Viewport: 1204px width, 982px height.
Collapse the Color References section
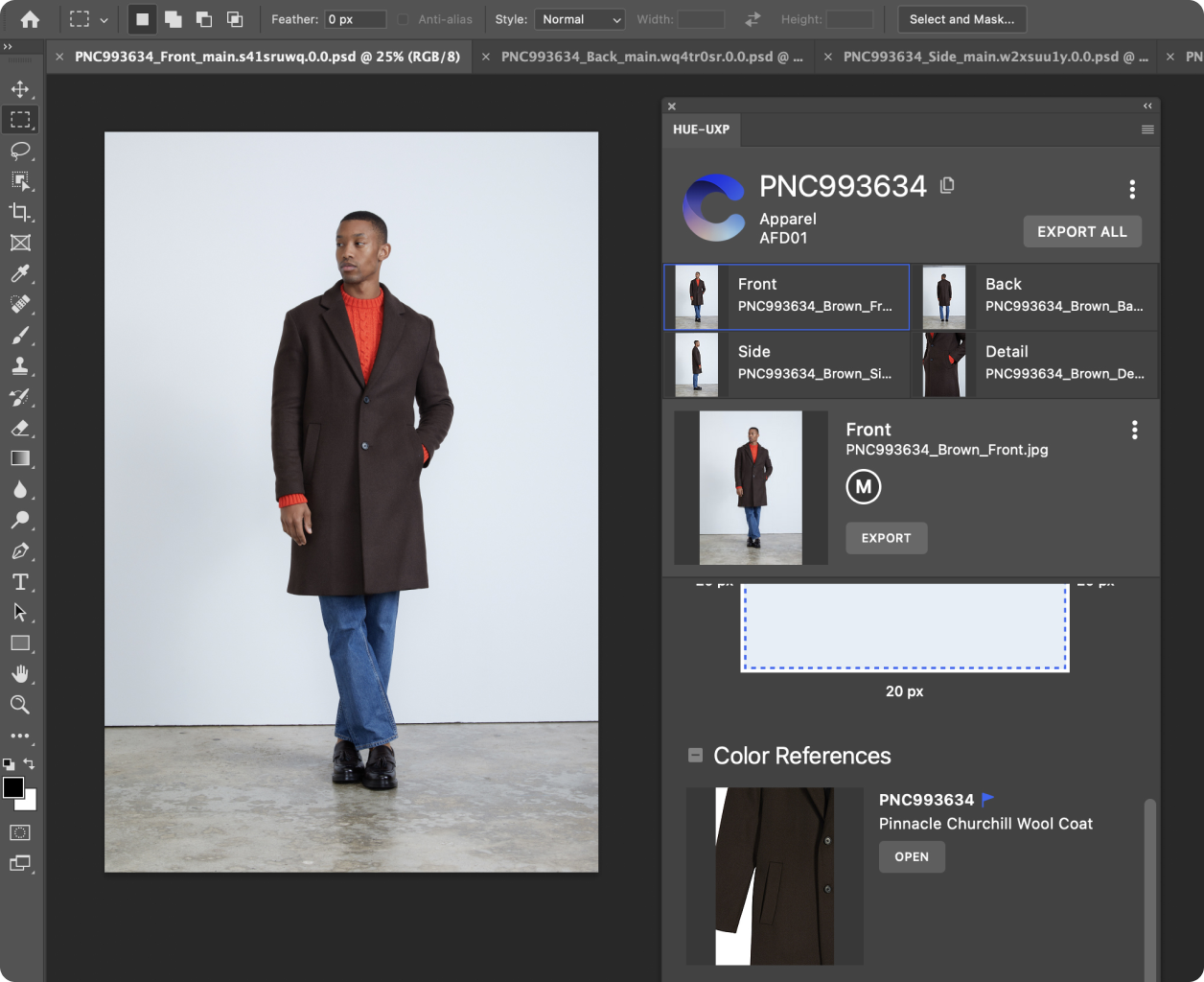point(695,756)
